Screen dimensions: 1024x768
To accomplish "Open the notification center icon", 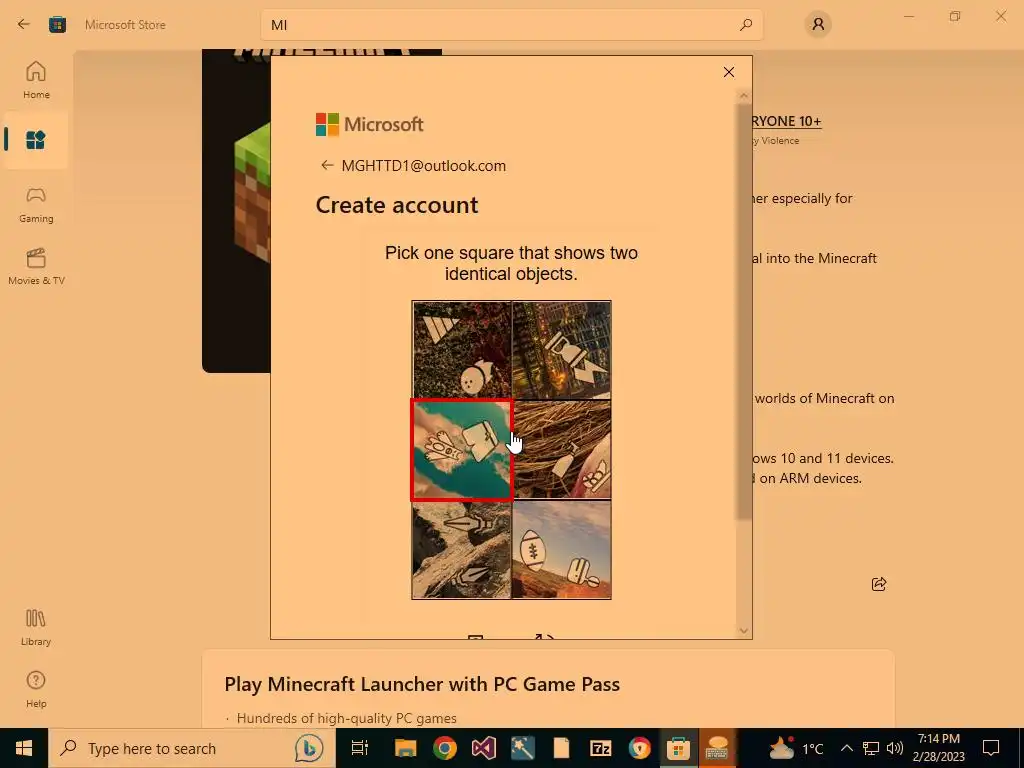I will (991, 748).
